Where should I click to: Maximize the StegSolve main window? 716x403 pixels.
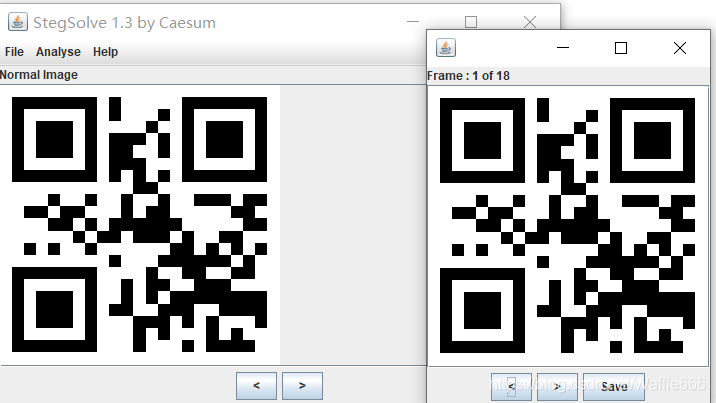click(471, 21)
